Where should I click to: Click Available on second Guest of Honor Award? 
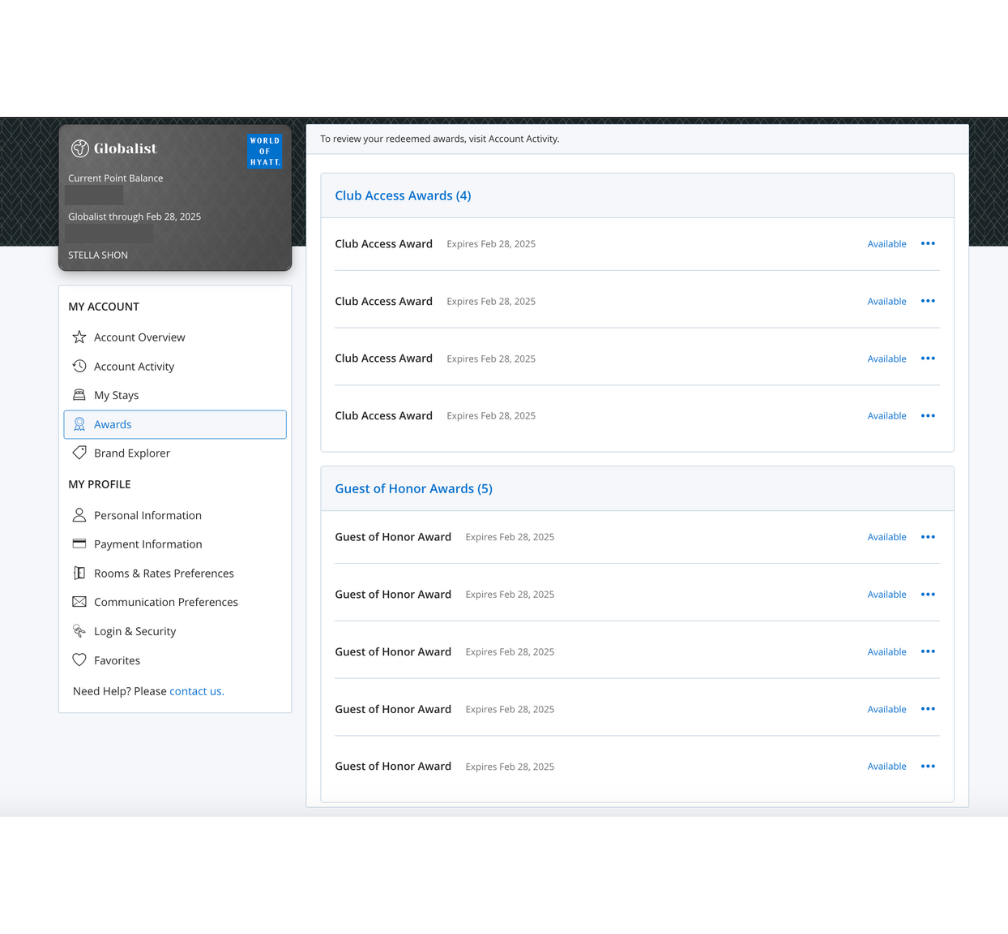(x=886, y=595)
